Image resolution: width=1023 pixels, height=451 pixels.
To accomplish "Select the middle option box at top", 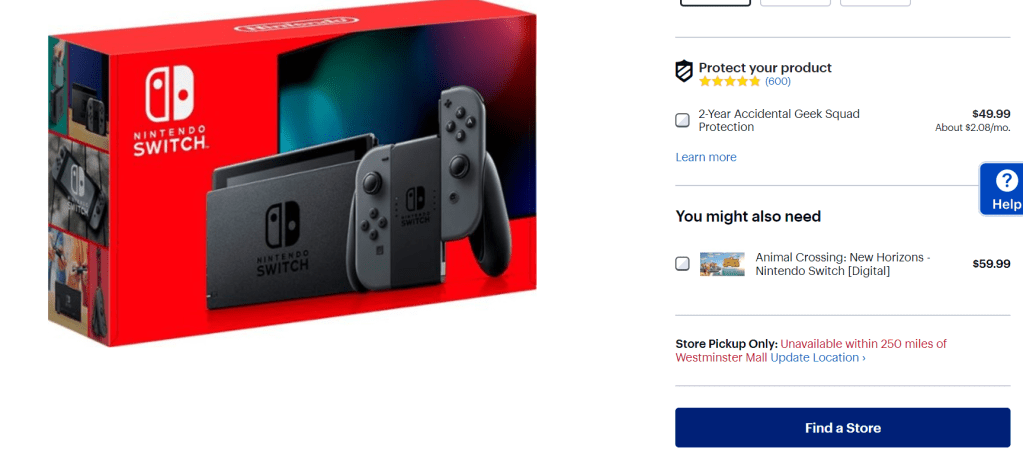I will [x=795, y=3].
